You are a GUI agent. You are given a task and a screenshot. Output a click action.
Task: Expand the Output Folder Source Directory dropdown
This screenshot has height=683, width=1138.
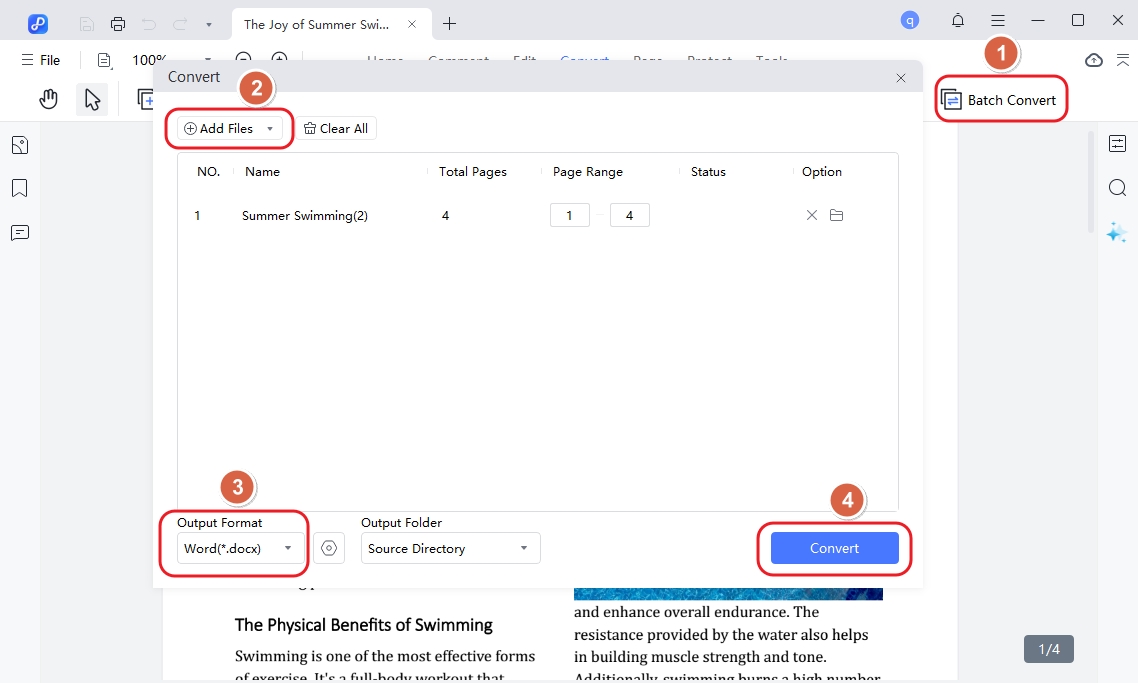450,548
